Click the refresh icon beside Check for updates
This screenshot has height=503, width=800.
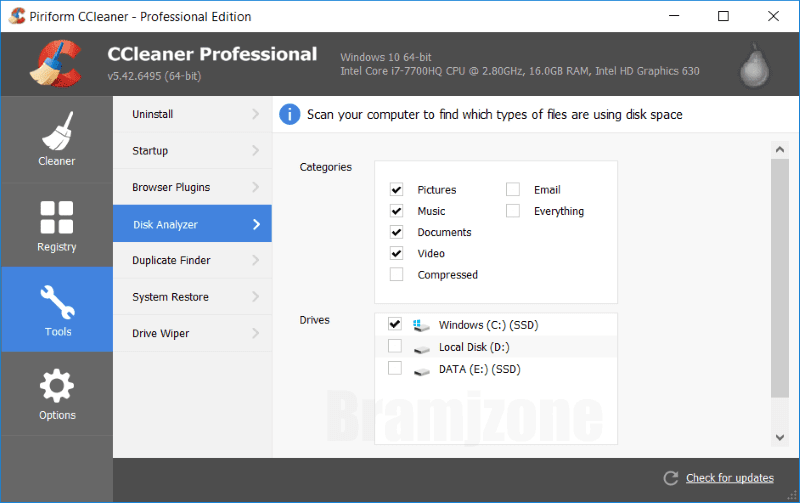(x=670, y=478)
